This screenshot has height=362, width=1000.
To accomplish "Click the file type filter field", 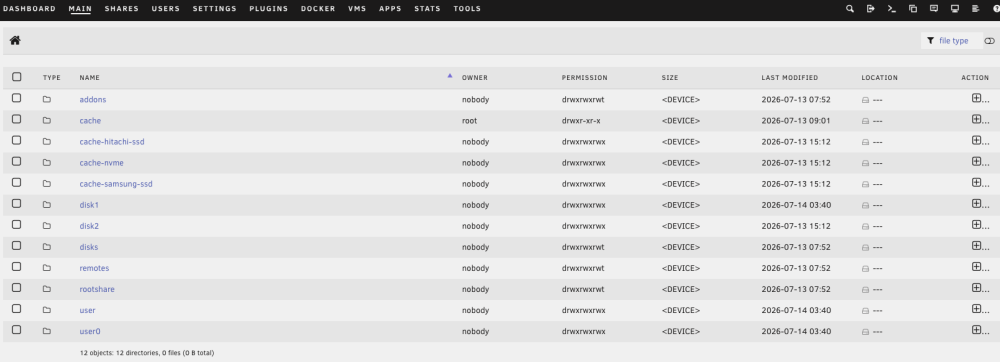I will click(953, 41).
